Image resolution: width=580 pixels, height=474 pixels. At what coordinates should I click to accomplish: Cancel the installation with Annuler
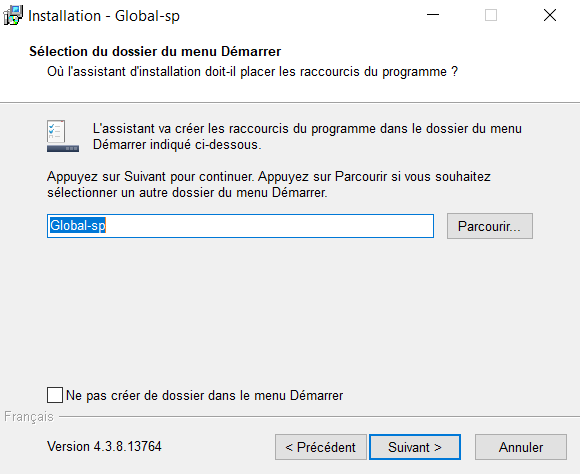pos(521,447)
